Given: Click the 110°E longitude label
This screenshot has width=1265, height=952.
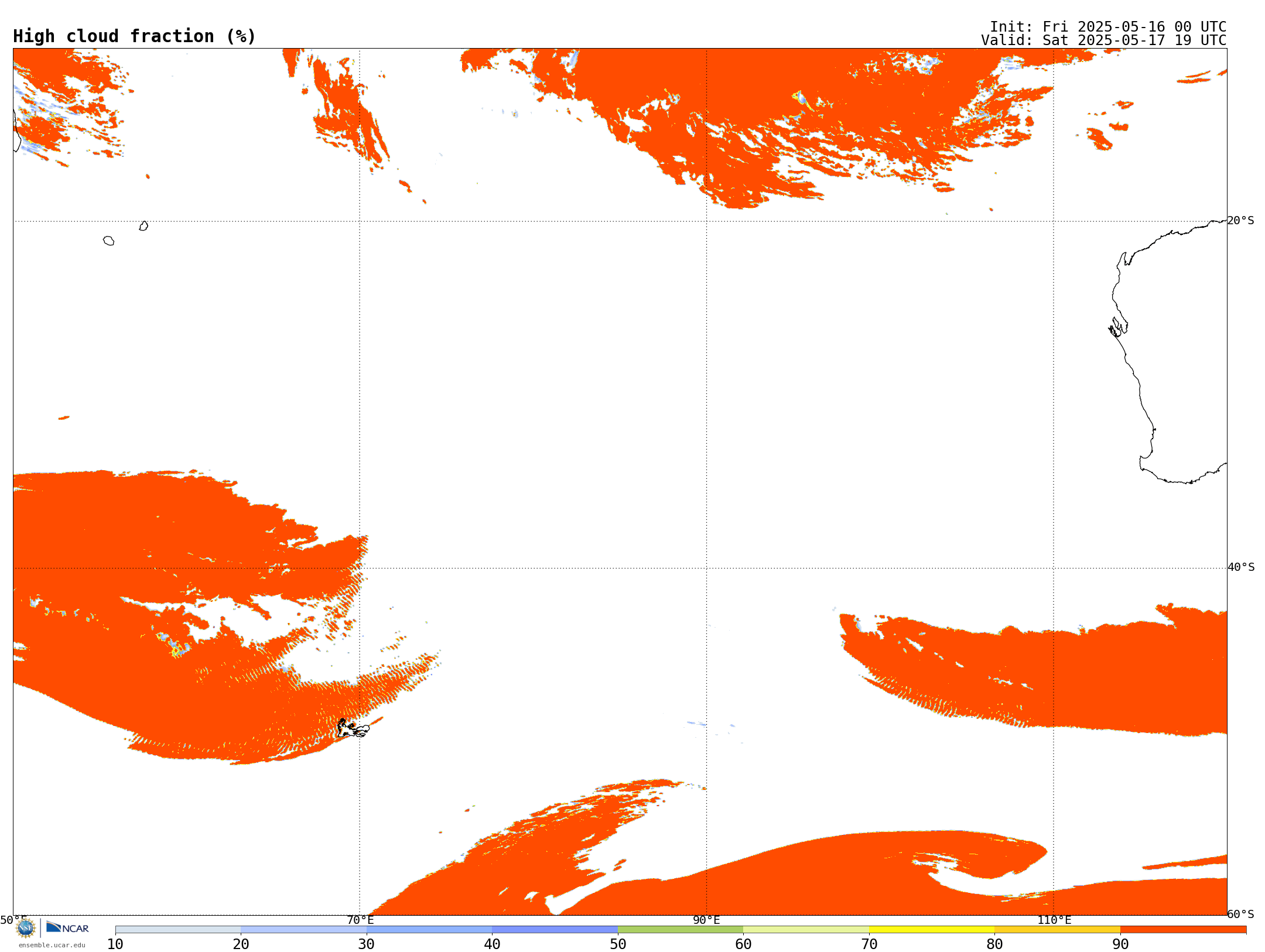Looking at the screenshot, I should pyautogui.click(x=1054, y=920).
